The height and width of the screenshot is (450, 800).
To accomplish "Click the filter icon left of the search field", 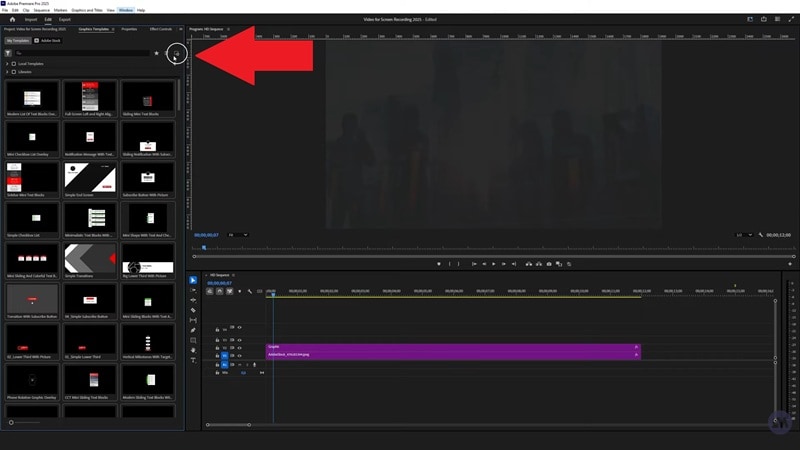I will click(8, 53).
